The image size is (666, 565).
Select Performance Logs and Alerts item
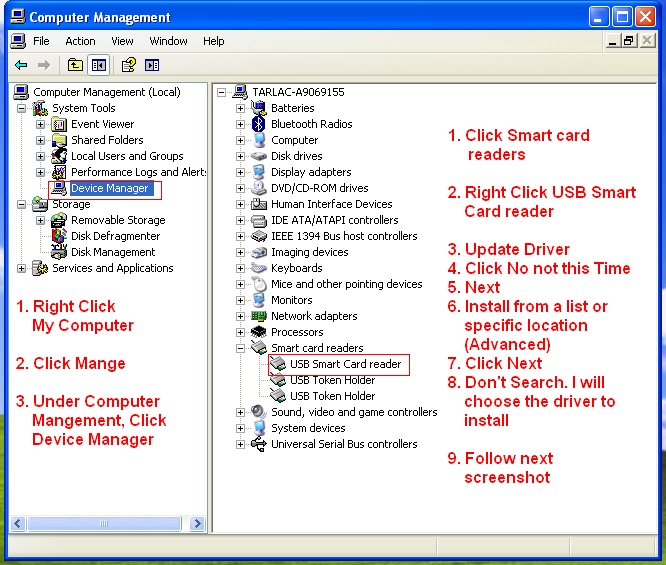[138, 172]
